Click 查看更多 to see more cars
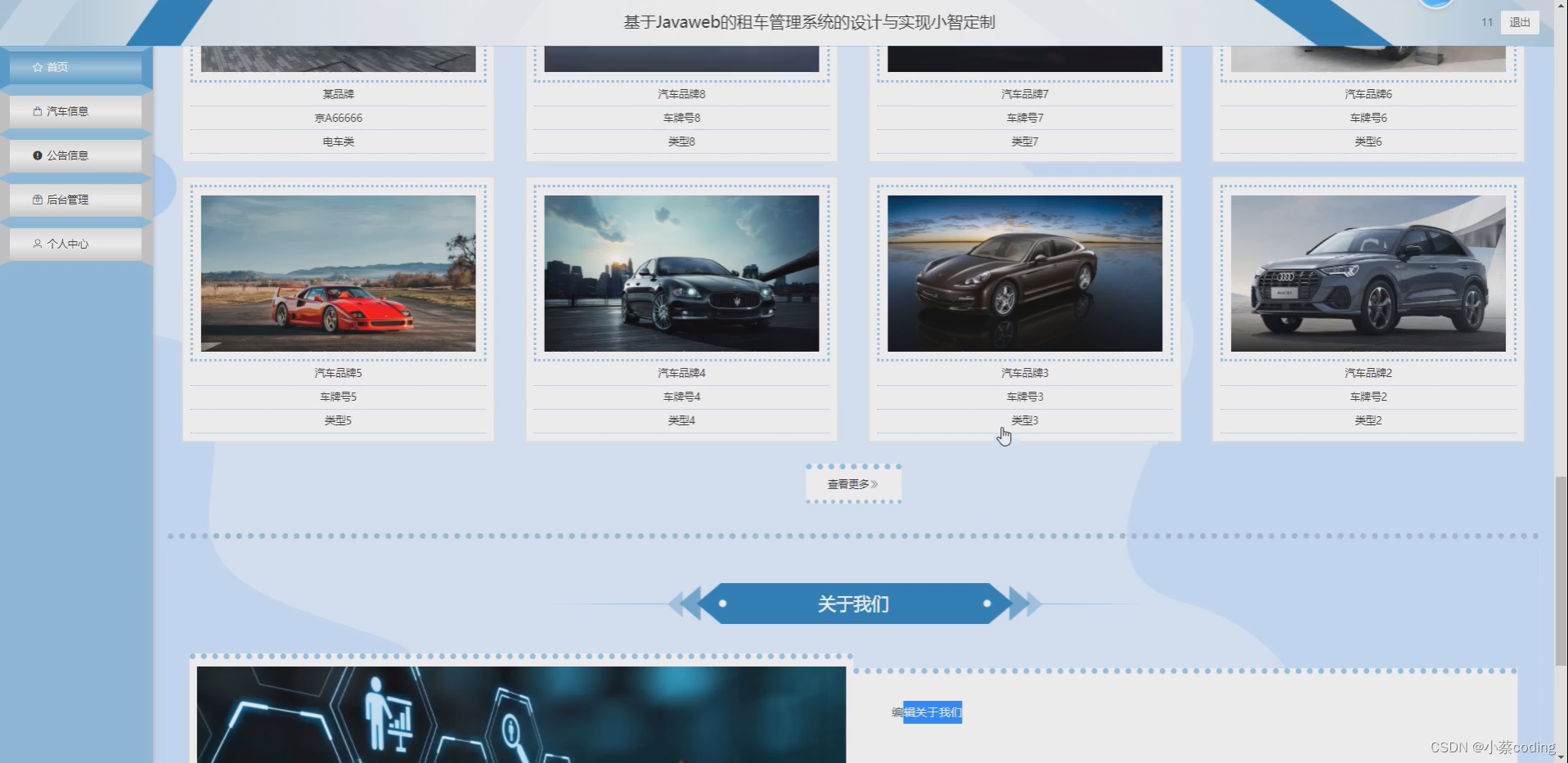1568x763 pixels. click(853, 484)
